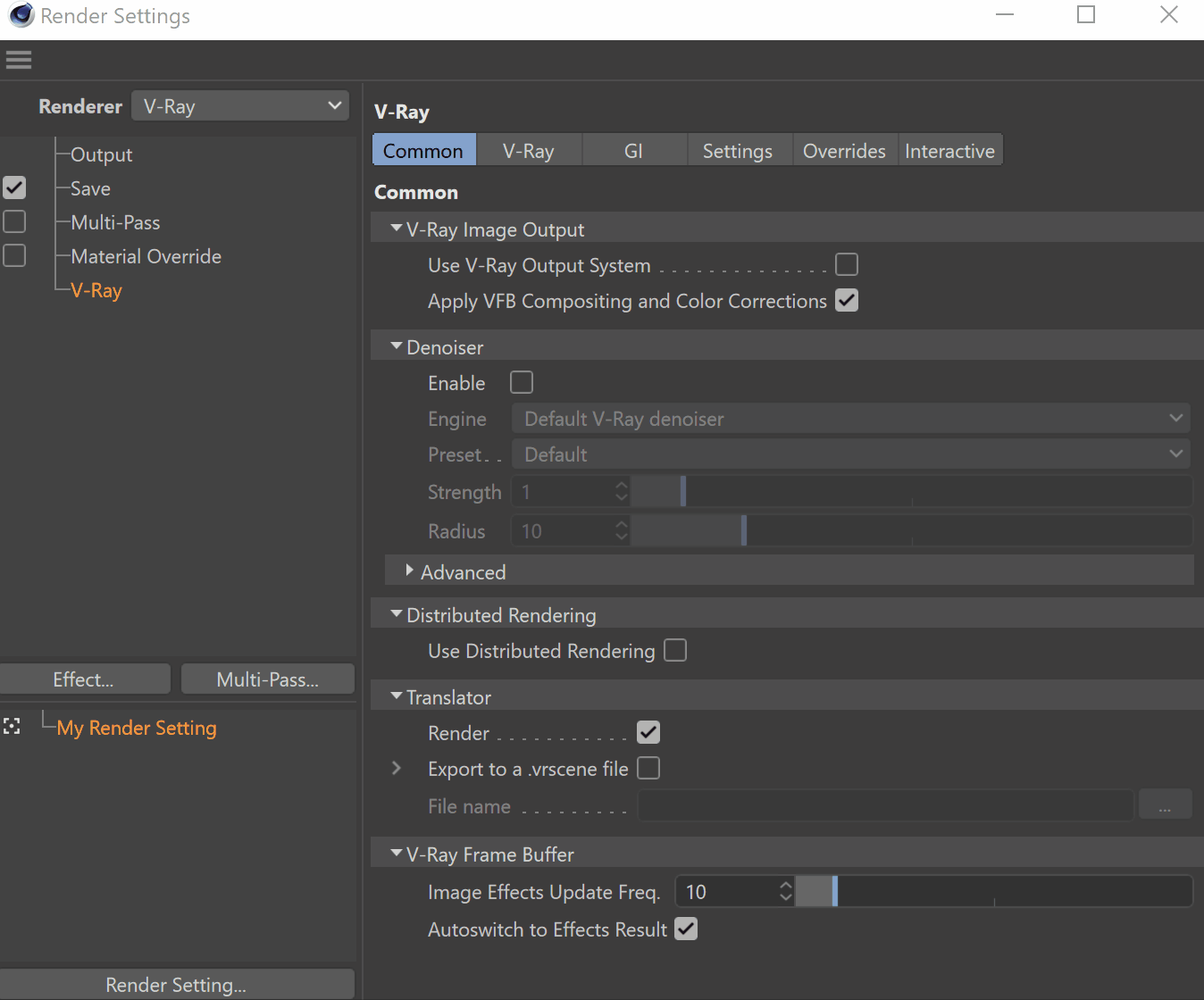The height and width of the screenshot is (1000, 1204).
Task: Click the Image Effects Update Freq. slider
Action: click(993, 891)
